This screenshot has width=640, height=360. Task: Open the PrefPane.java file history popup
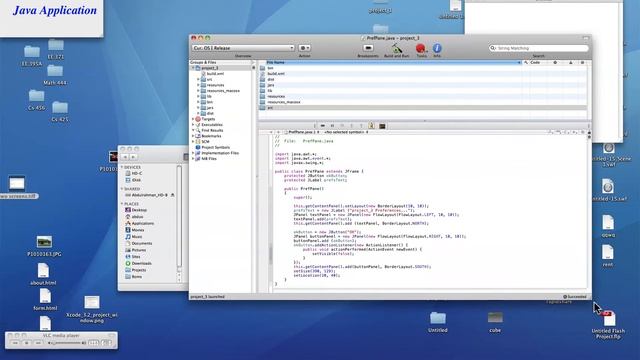tap(301, 132)
